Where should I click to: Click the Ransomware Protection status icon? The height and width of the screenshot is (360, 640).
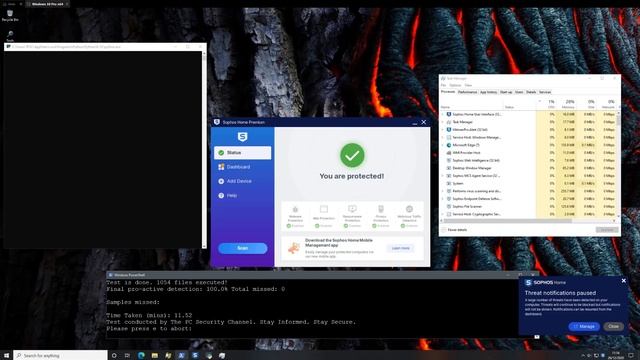click(x=352, y=209)
